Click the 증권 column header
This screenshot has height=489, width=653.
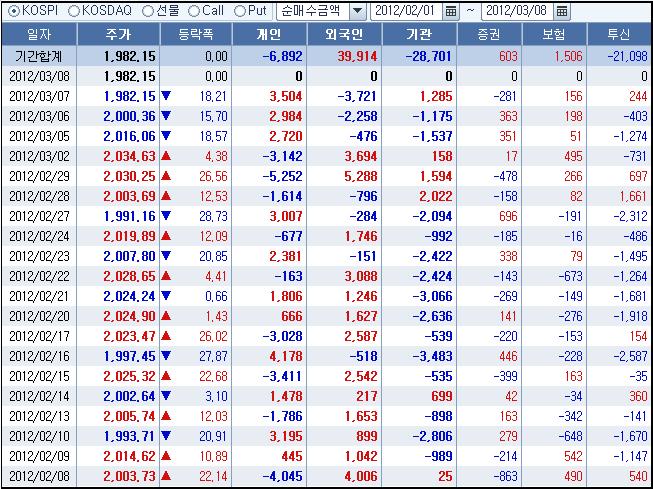tap(489, 34)
